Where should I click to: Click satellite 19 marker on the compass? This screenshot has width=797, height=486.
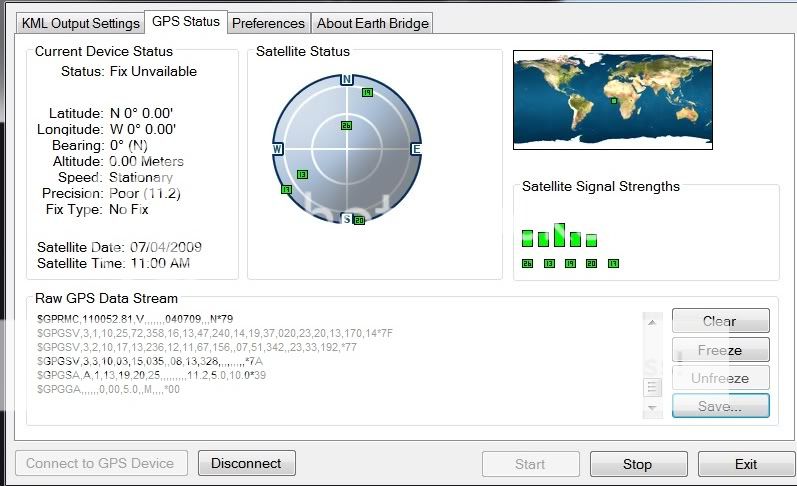pos(367,92)
